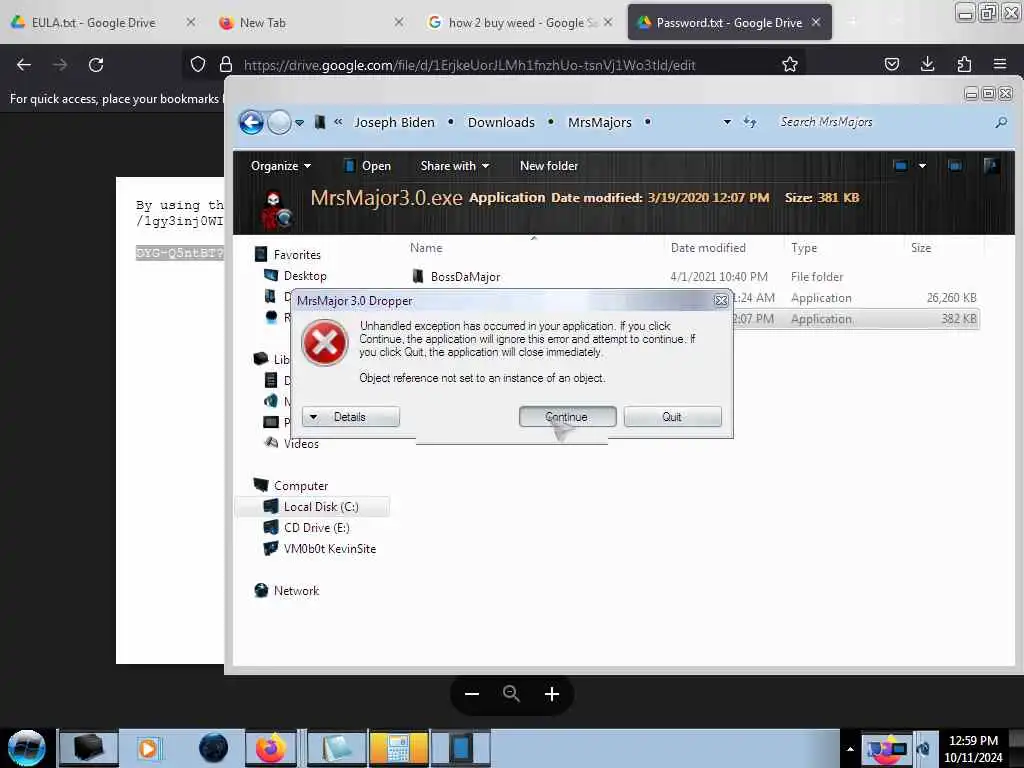Expand Details in the error dialog
The width and height of the screenshot is (1024, 768).
(351, 417)
